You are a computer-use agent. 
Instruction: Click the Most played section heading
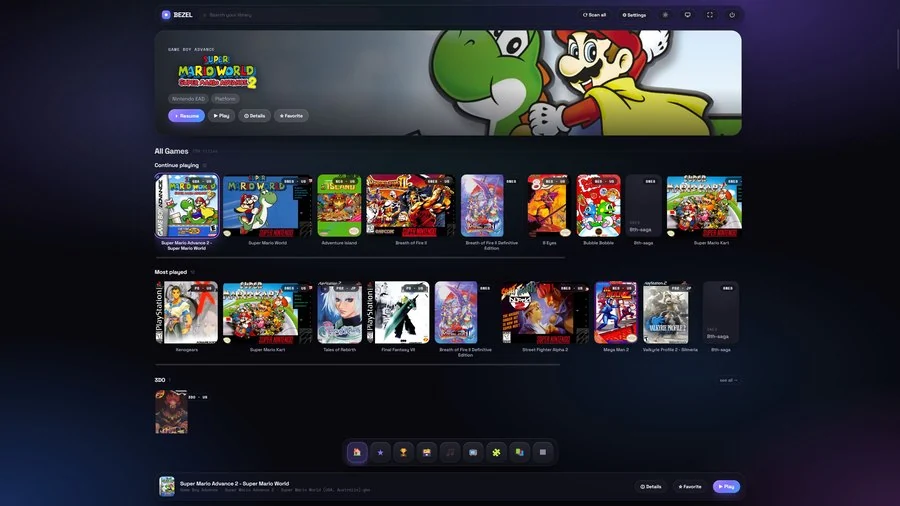(170, 272)
